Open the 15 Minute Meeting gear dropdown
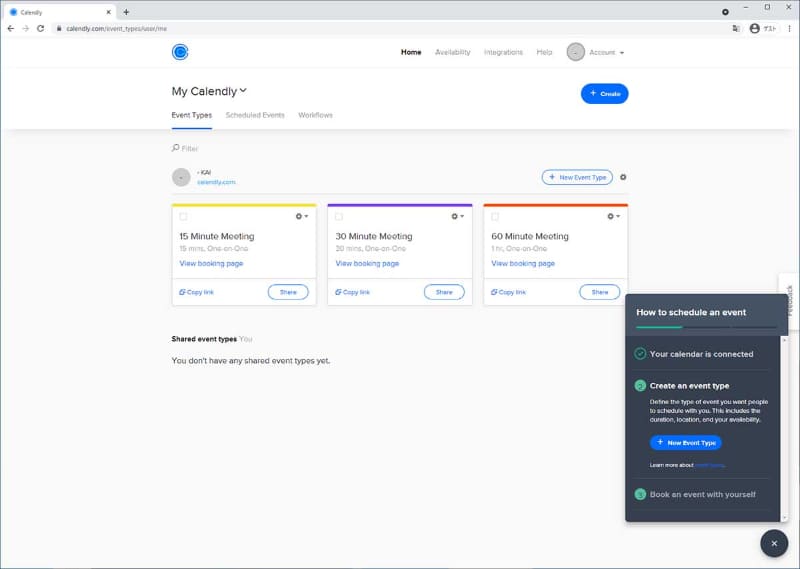 coord(302,216)
